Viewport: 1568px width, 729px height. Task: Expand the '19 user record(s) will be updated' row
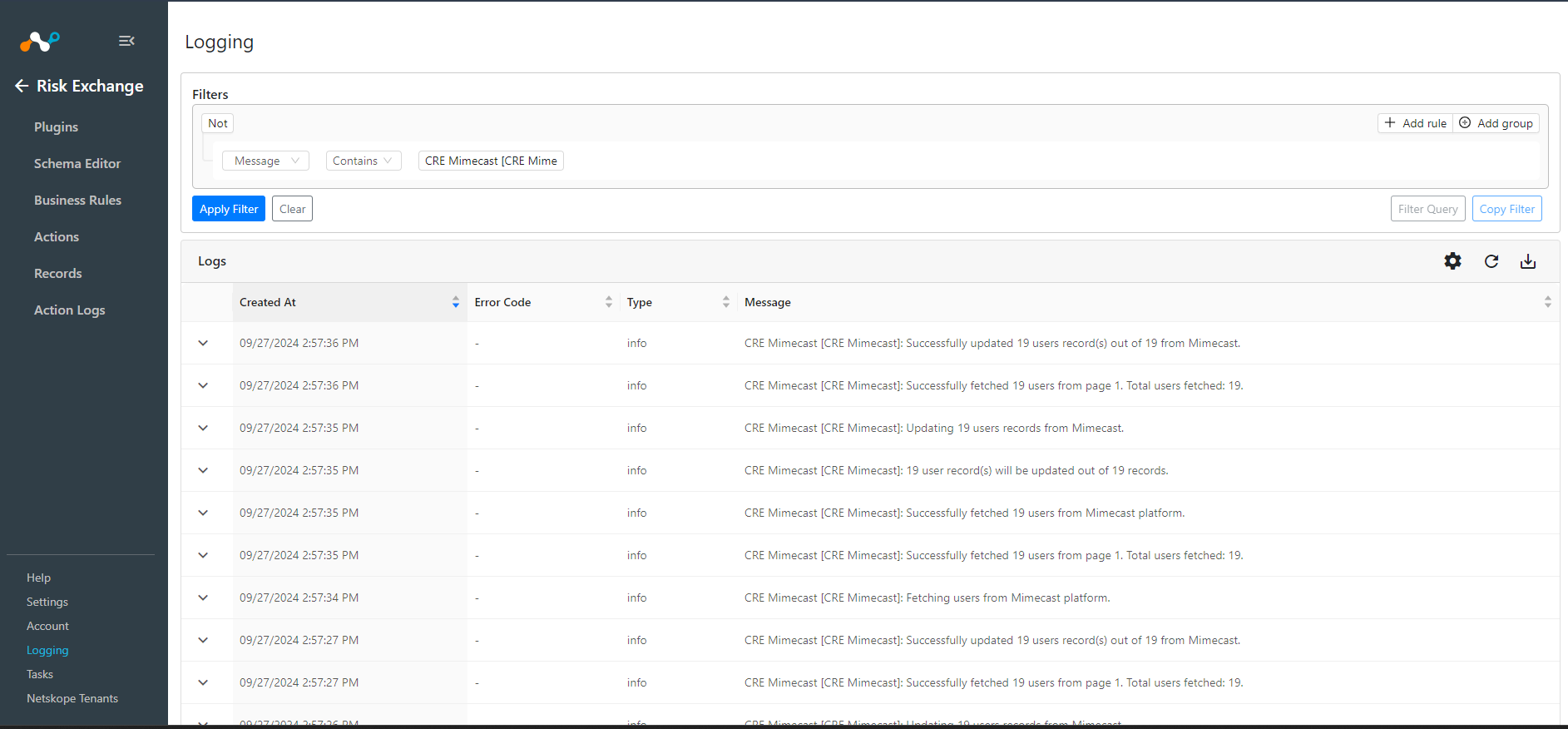[203, 470]
